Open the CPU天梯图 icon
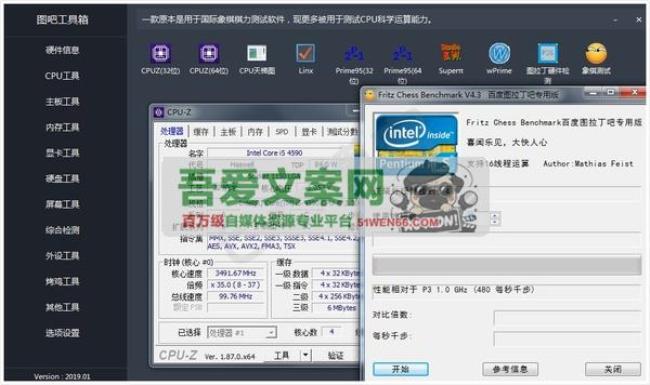 click(257, 54)
